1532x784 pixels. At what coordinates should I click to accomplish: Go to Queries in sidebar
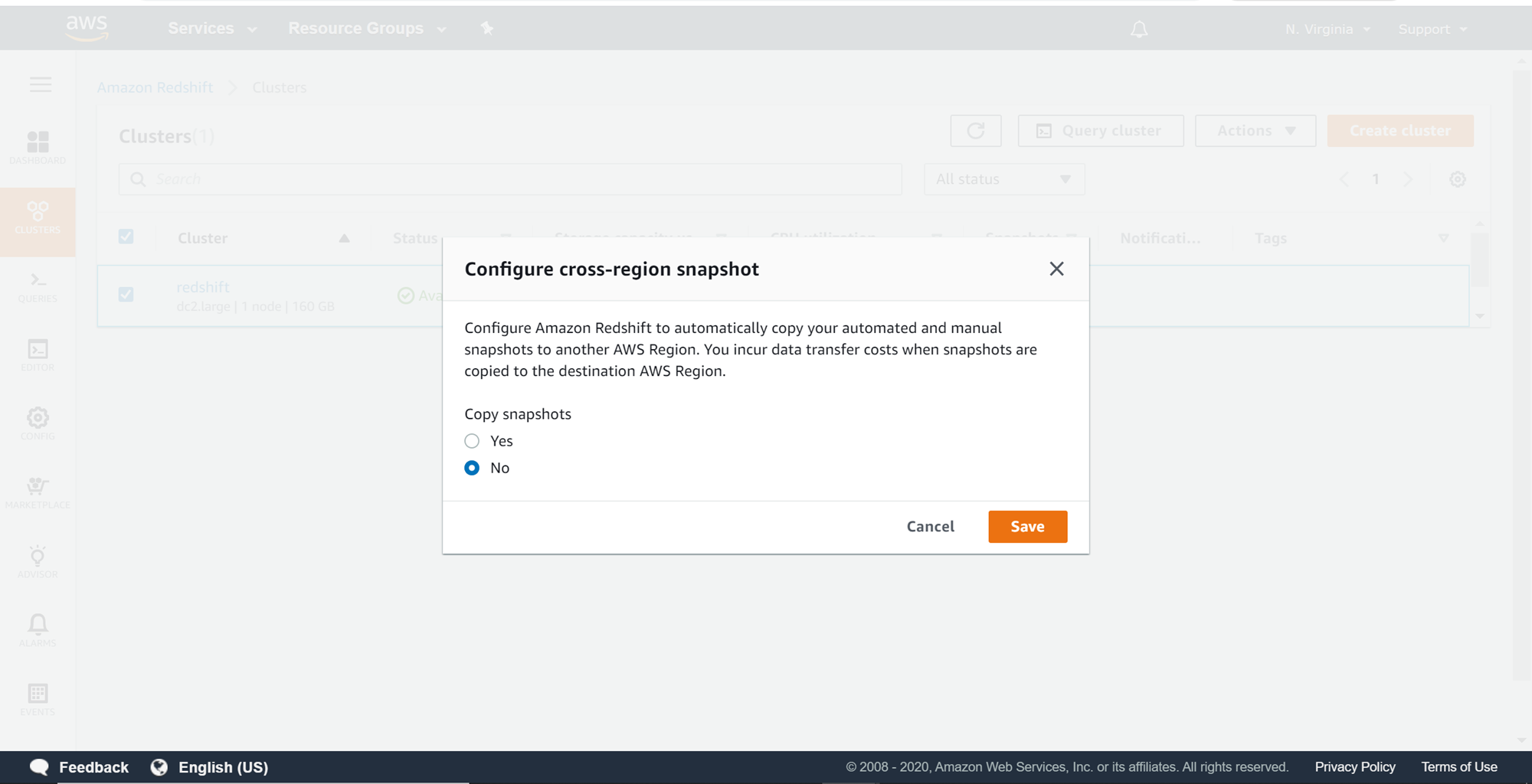(x=38, y=287)
